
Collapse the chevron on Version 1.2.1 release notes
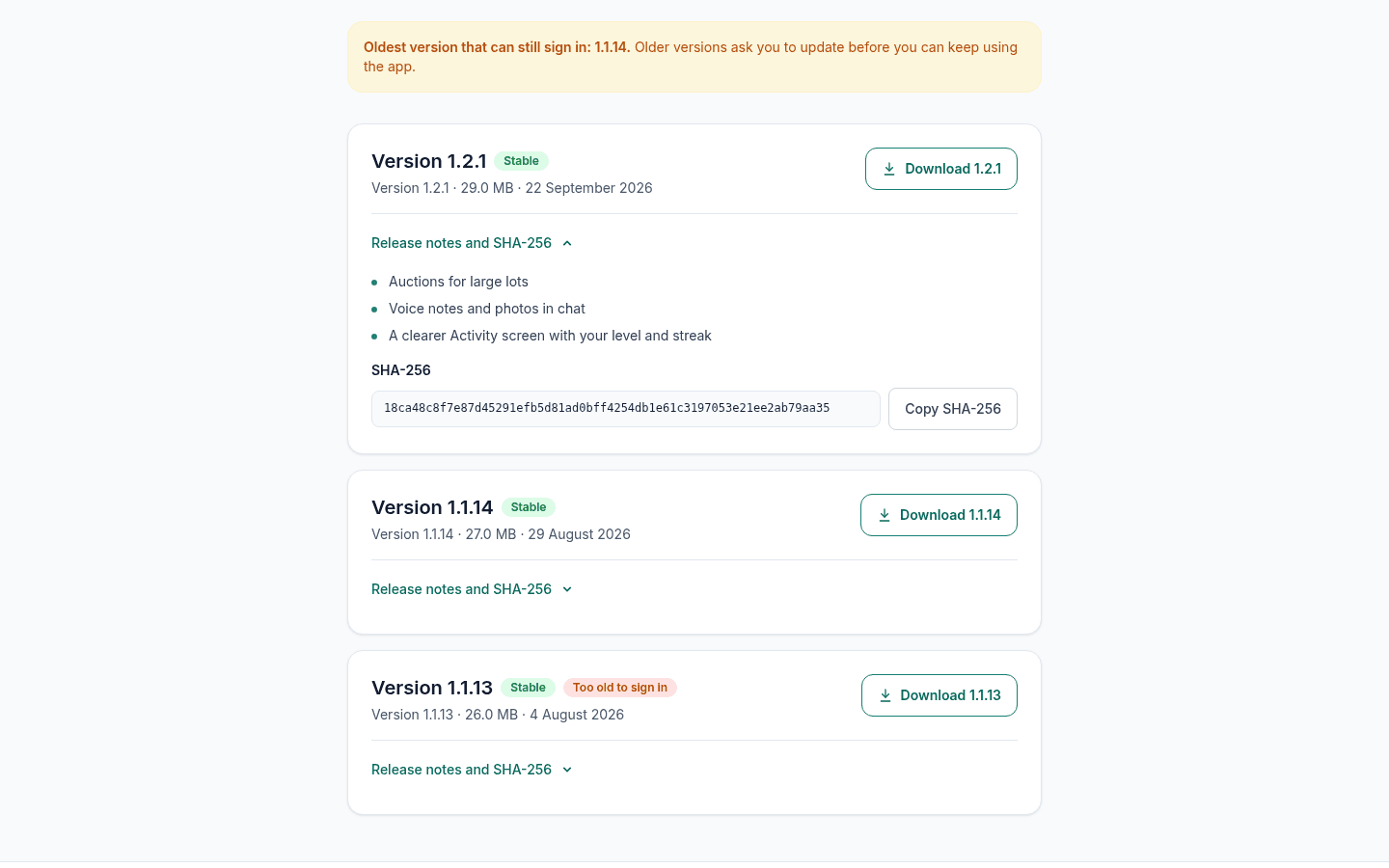click(x=567, y=243)
